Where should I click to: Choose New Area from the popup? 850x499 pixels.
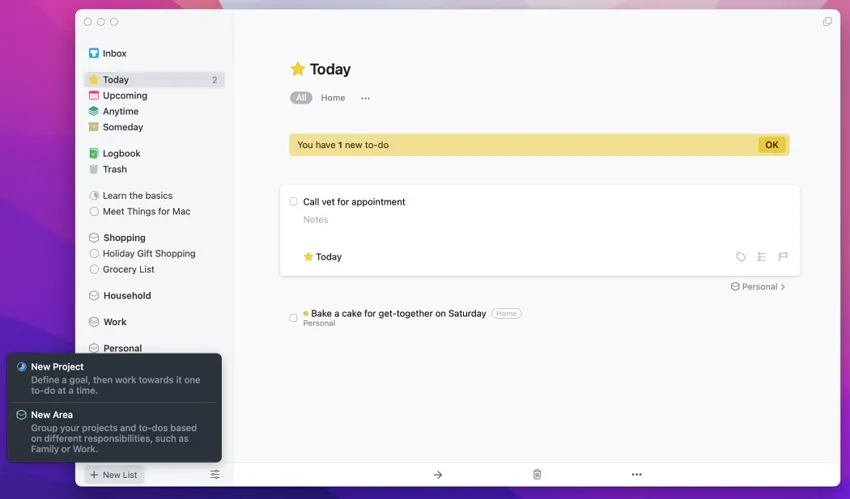[114, 431]
